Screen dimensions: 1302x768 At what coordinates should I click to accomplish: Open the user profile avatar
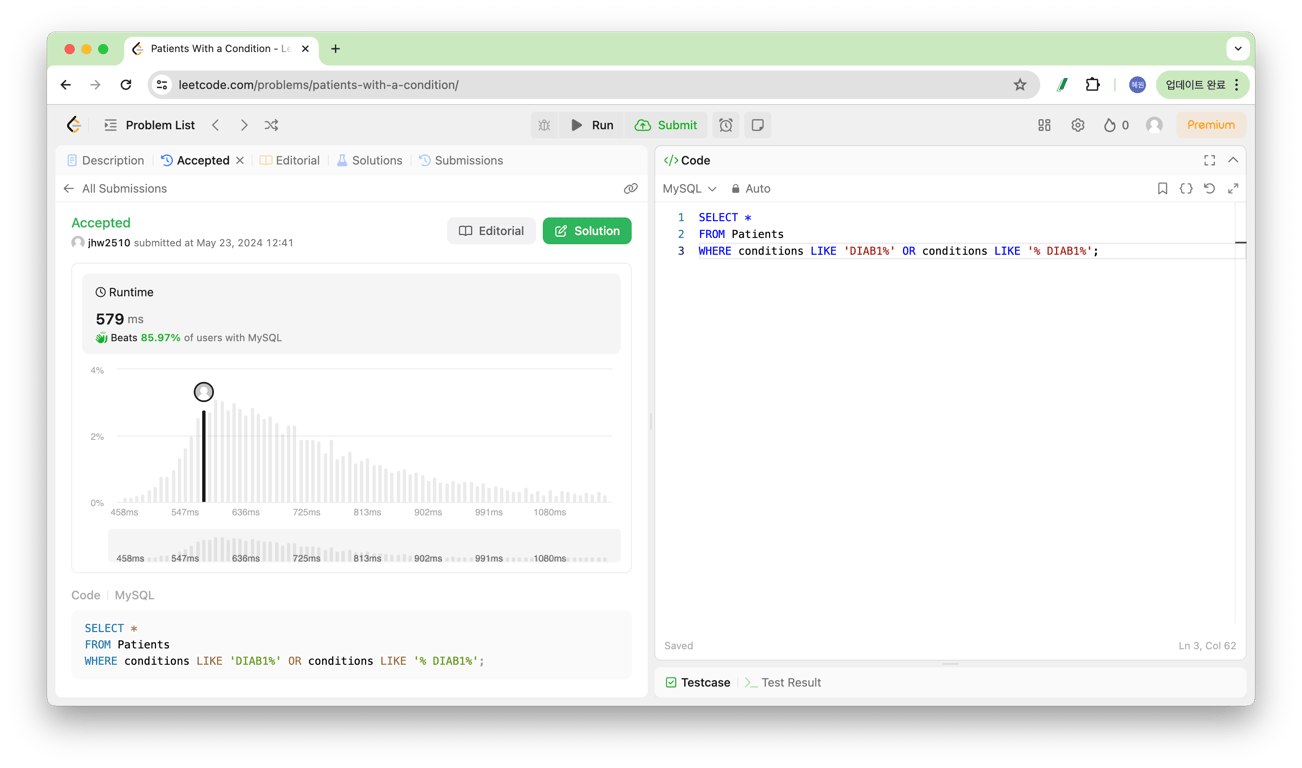1154,125
